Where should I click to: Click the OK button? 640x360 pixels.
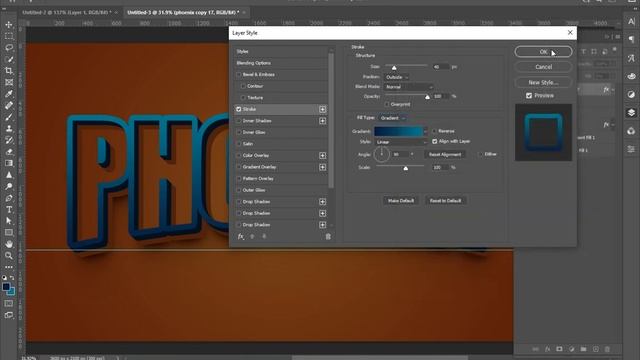pos(543,52)
